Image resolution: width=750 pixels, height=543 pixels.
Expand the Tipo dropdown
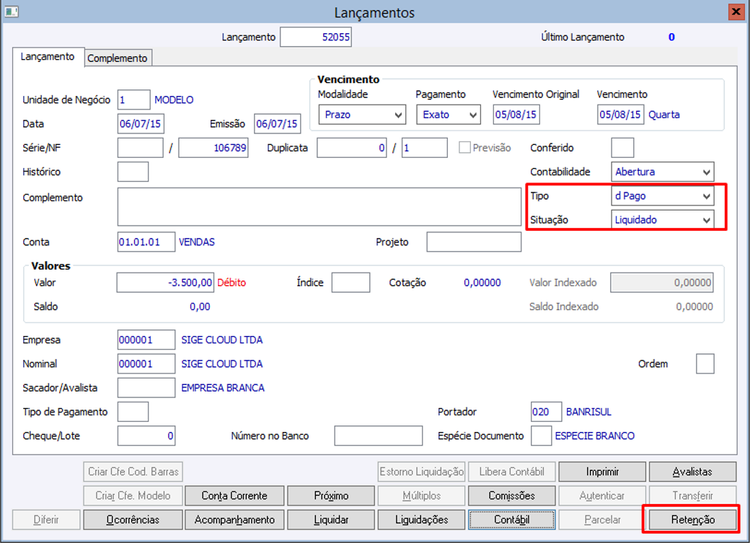point(662,196)
